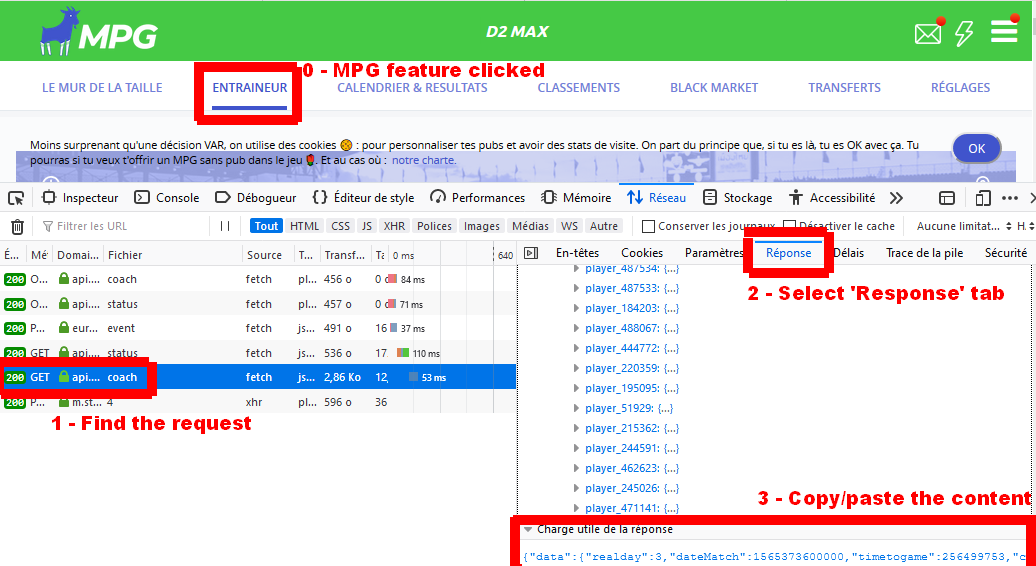Image resolution: width=1036 pixels, height=566 pixels.
Task: Open the Délais request tab
Action: pyautogui.click(x=848, y=253)
